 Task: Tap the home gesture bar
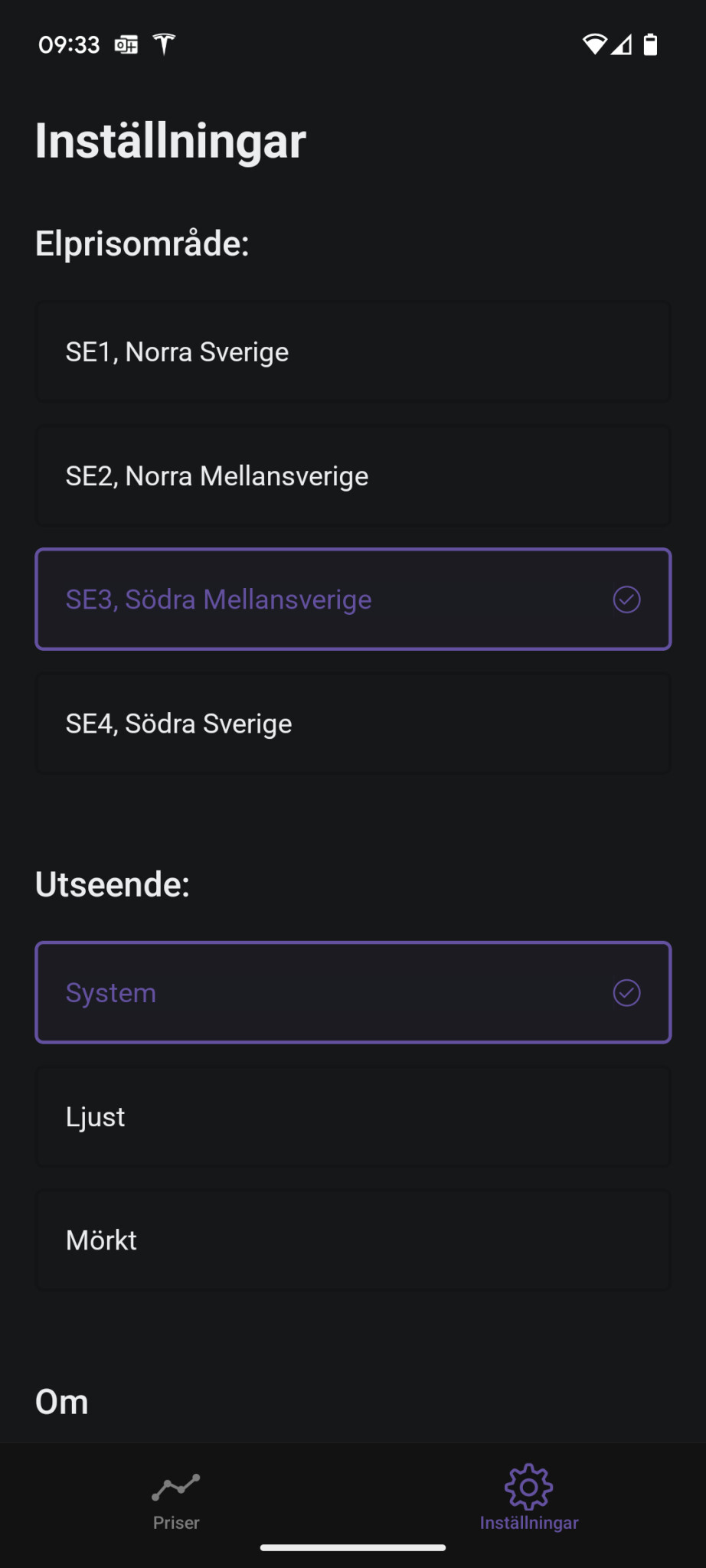click(x=353, y=1547)
